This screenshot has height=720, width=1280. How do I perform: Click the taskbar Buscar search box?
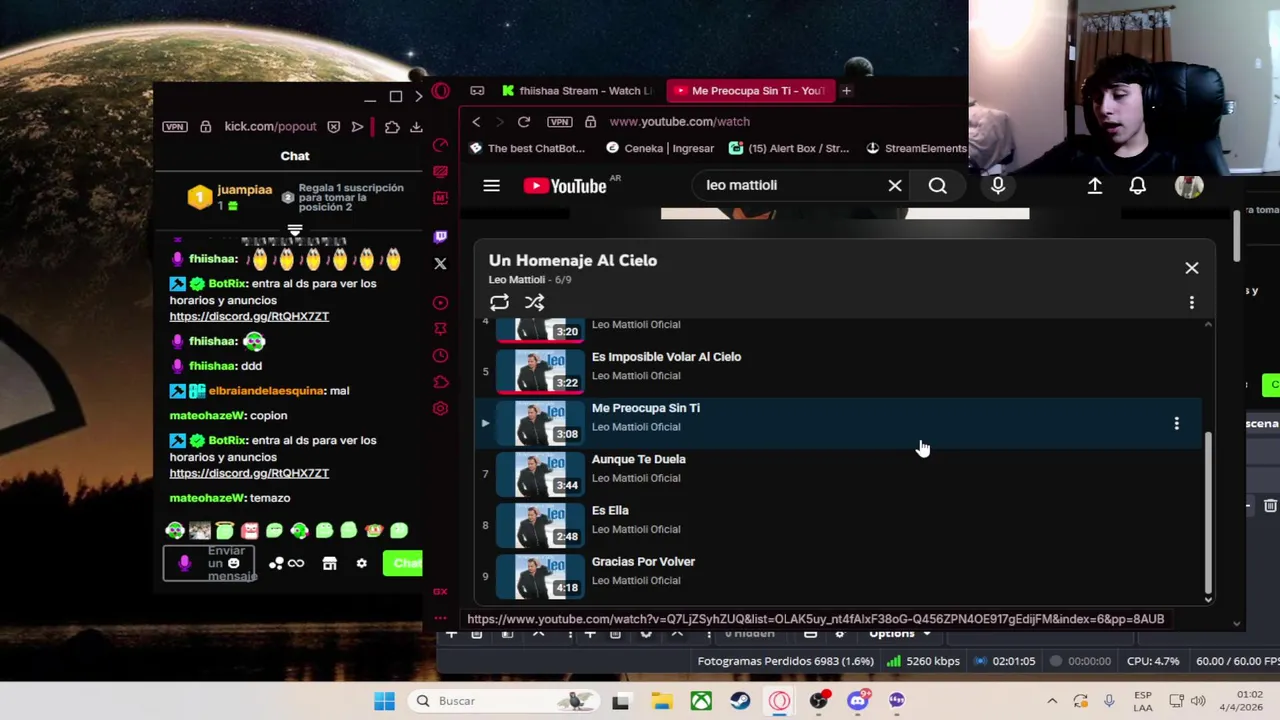(503, 701)
